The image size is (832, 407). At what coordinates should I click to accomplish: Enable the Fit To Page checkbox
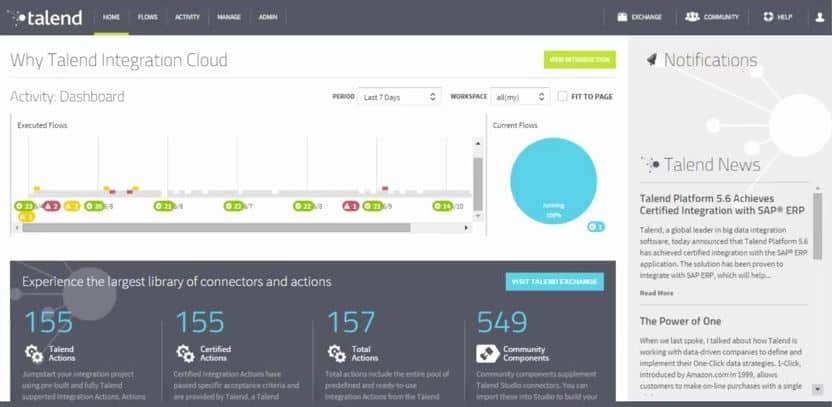point(563,97)
